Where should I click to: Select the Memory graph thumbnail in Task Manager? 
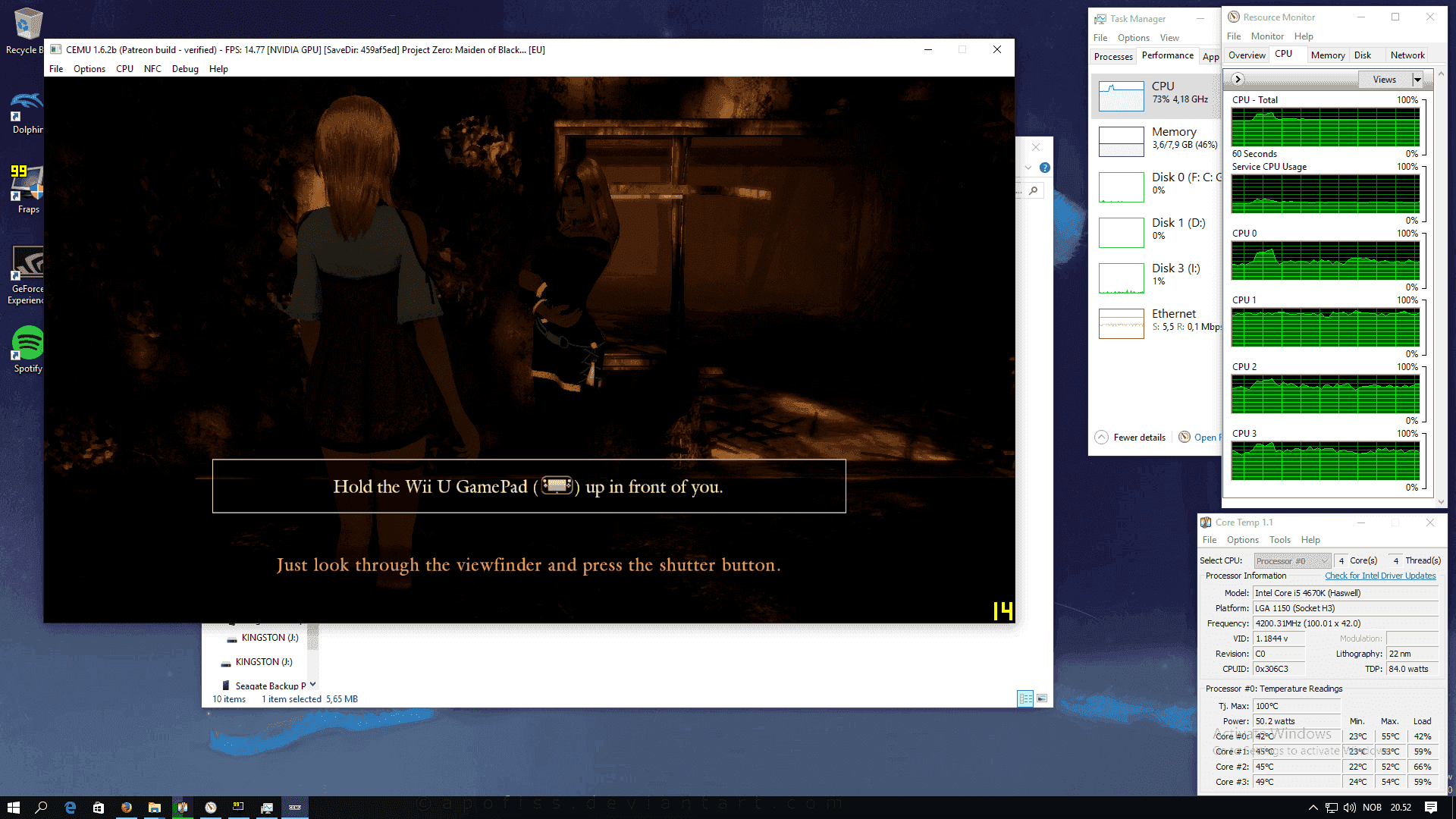(1121, 141)
